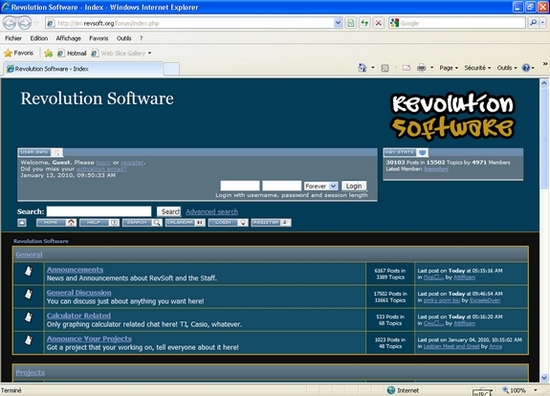This screenshot has width=550, height=396.
Task: Click post icon beside Announcements board
Action: coord(28,271)
